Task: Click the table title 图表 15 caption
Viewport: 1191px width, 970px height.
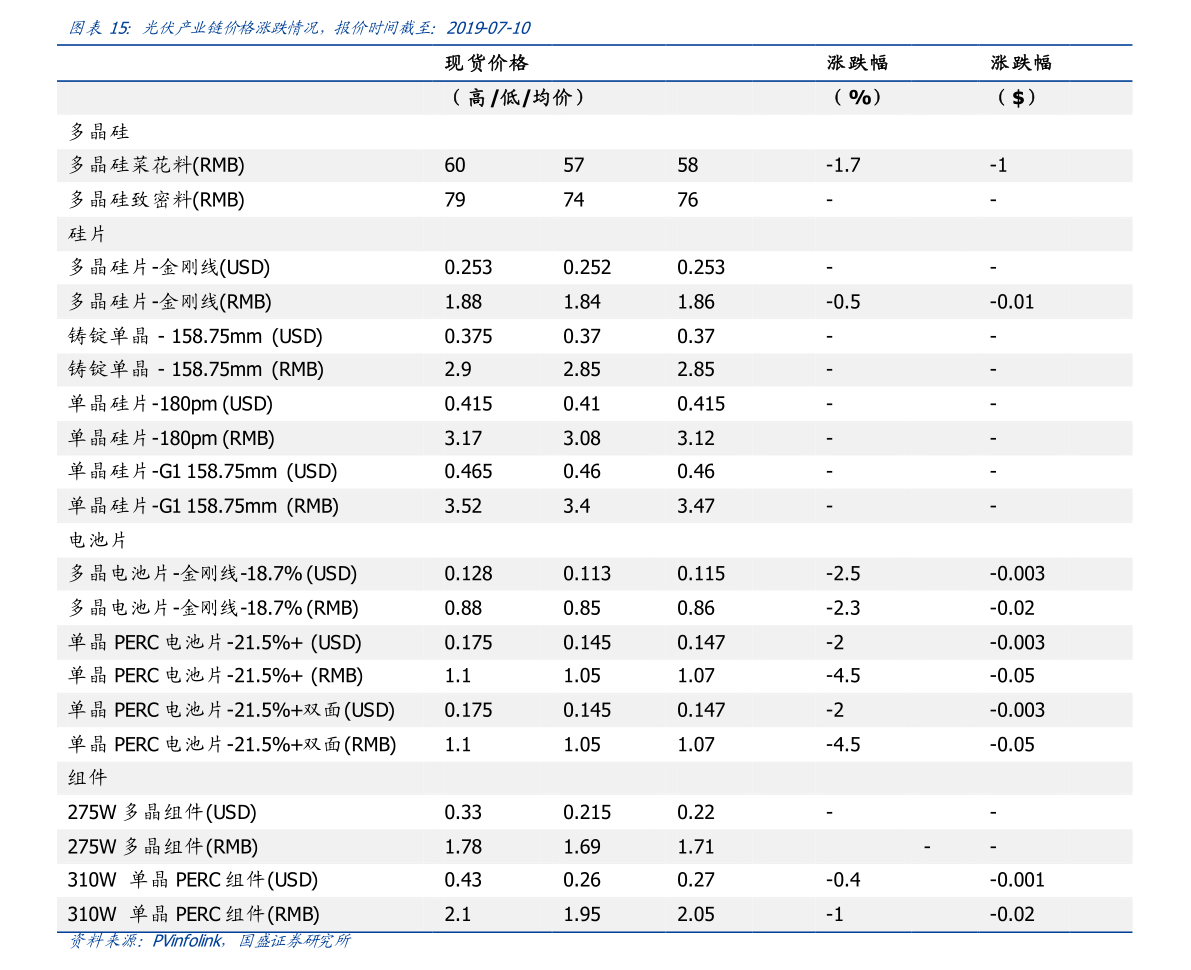Action: 299,28
